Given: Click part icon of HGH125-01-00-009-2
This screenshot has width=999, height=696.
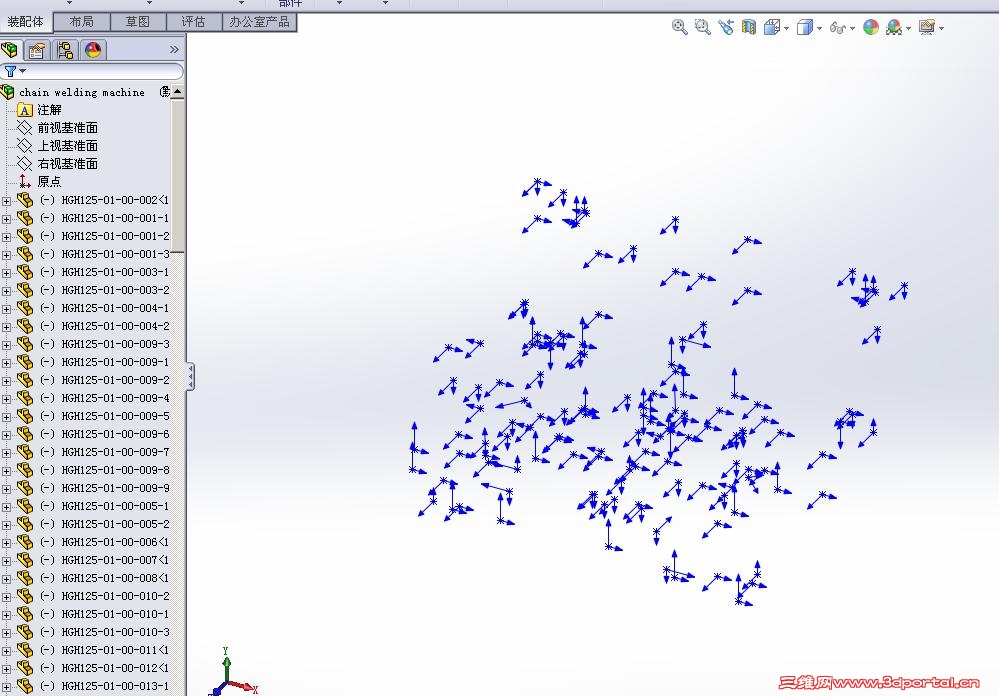Looking at the screenshot, I should pos(25,379).
